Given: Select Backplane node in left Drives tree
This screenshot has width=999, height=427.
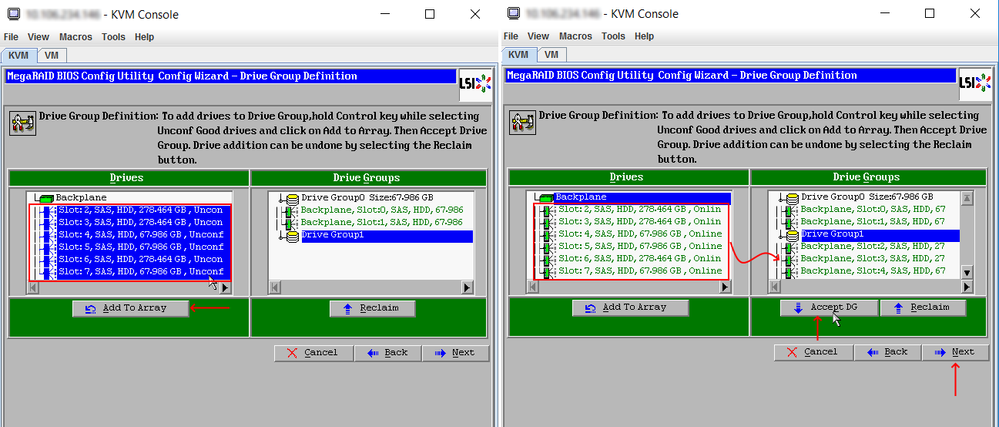Looking at the screenshot, I should pyautogui.click(x=81, y=198).
